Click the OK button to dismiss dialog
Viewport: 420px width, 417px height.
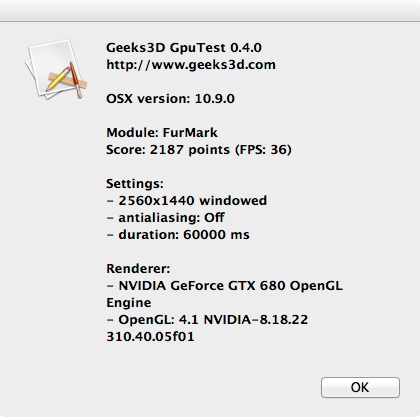pyautogui.click(x=360, y=387)
